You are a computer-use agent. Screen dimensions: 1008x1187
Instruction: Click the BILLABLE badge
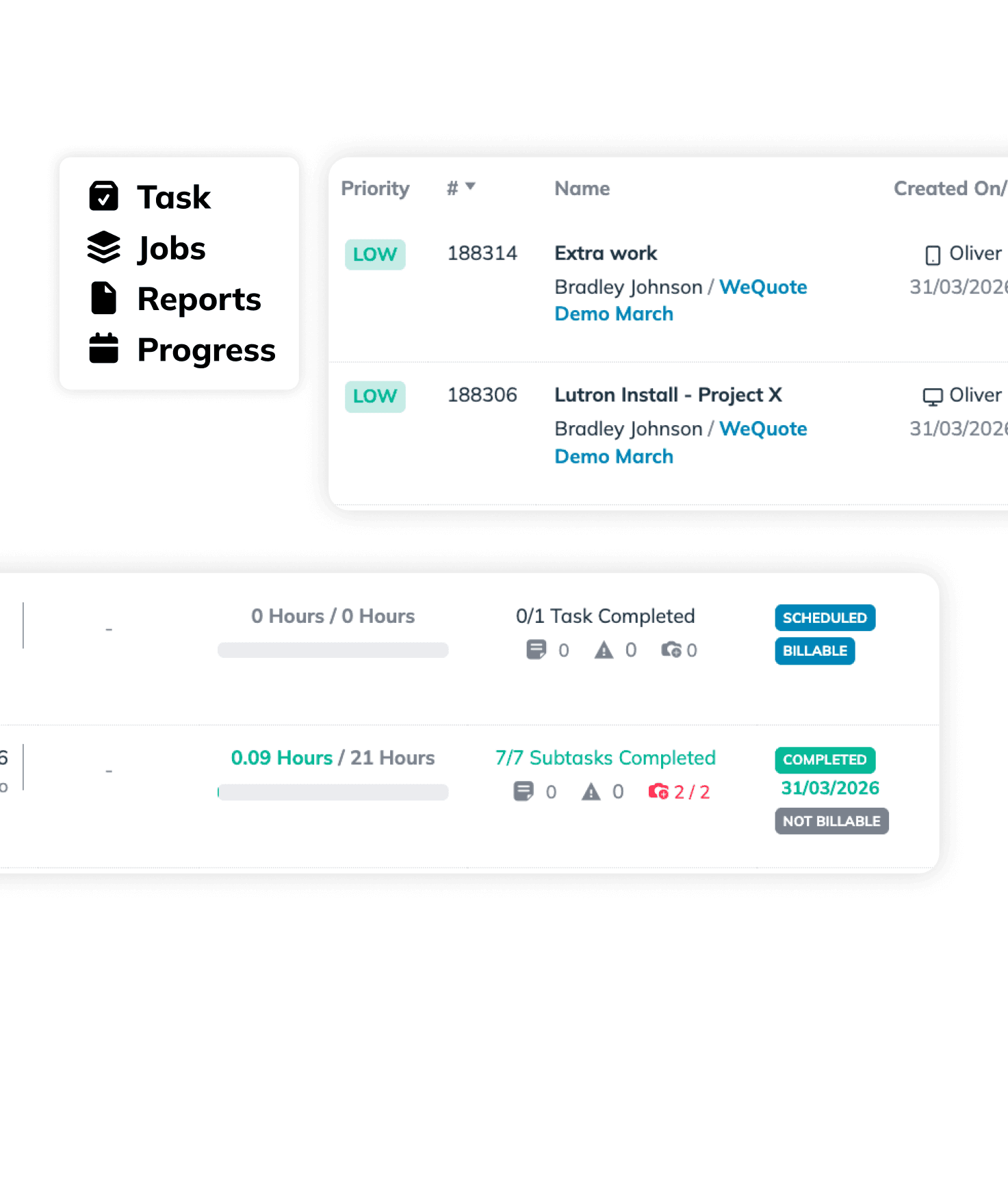tap(814, 651)
